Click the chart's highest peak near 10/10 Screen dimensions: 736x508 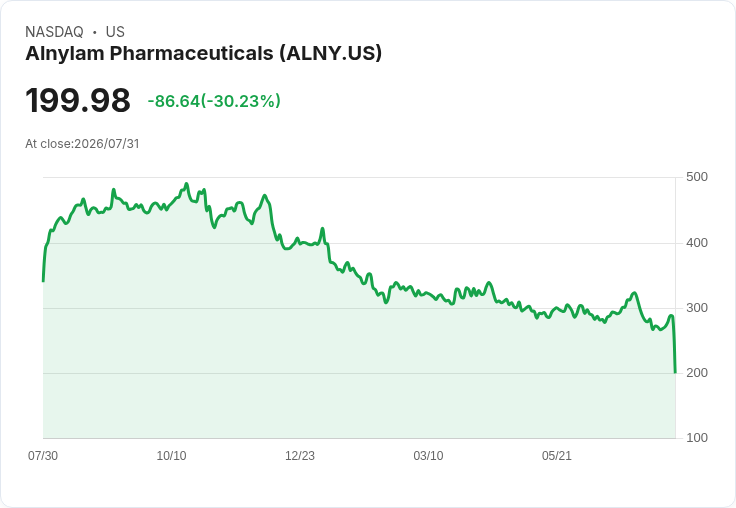pyautogui.click(x=186, y=184)
